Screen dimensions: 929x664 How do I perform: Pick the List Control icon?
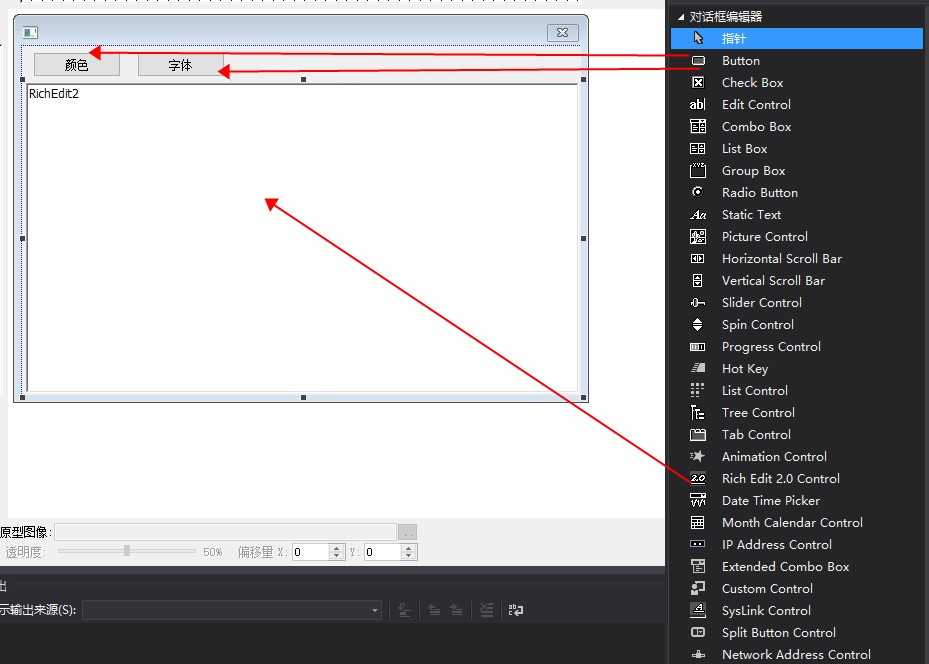coord(697,390)
